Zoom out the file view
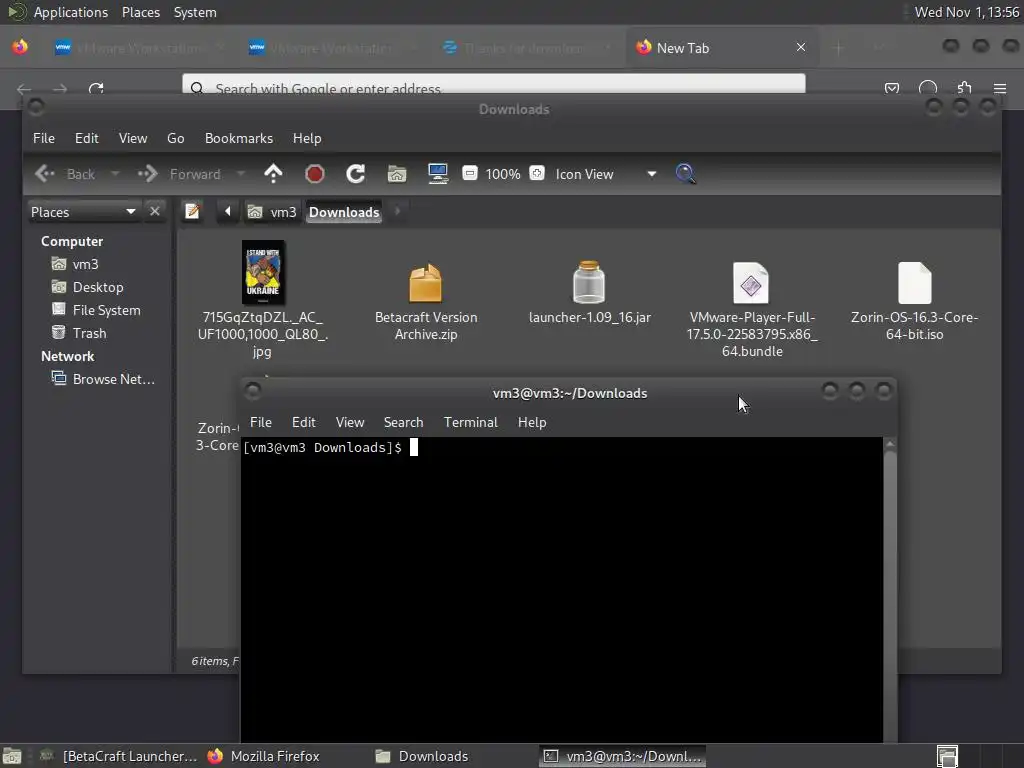 (x=470, y=173)
